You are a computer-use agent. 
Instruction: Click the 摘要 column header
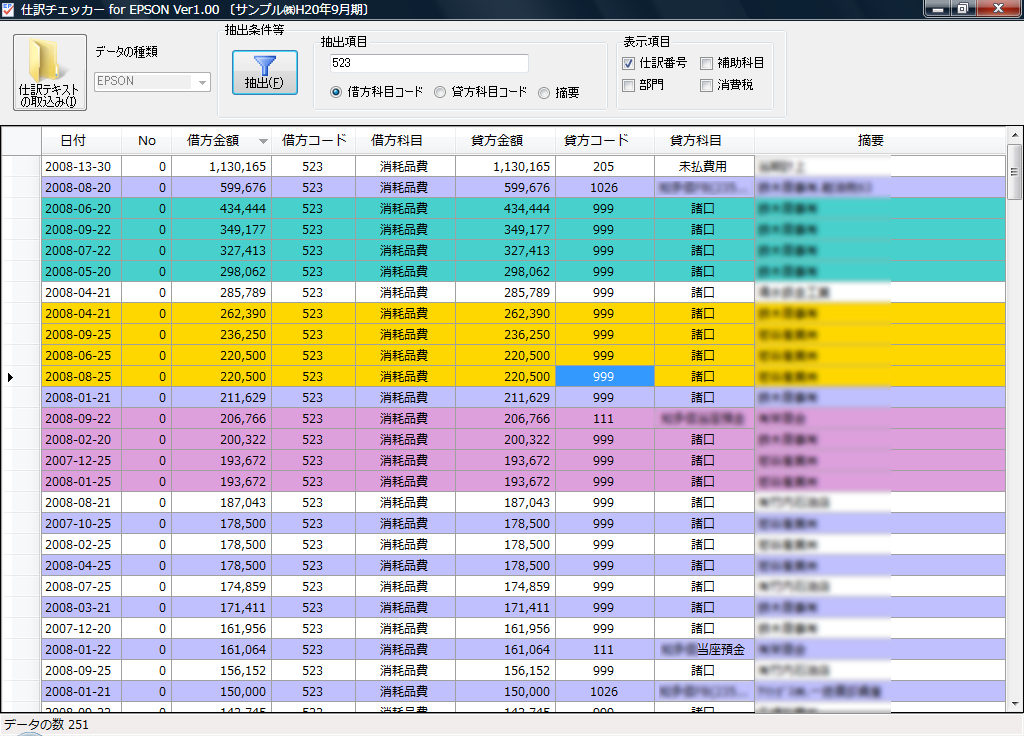(870, 141)
